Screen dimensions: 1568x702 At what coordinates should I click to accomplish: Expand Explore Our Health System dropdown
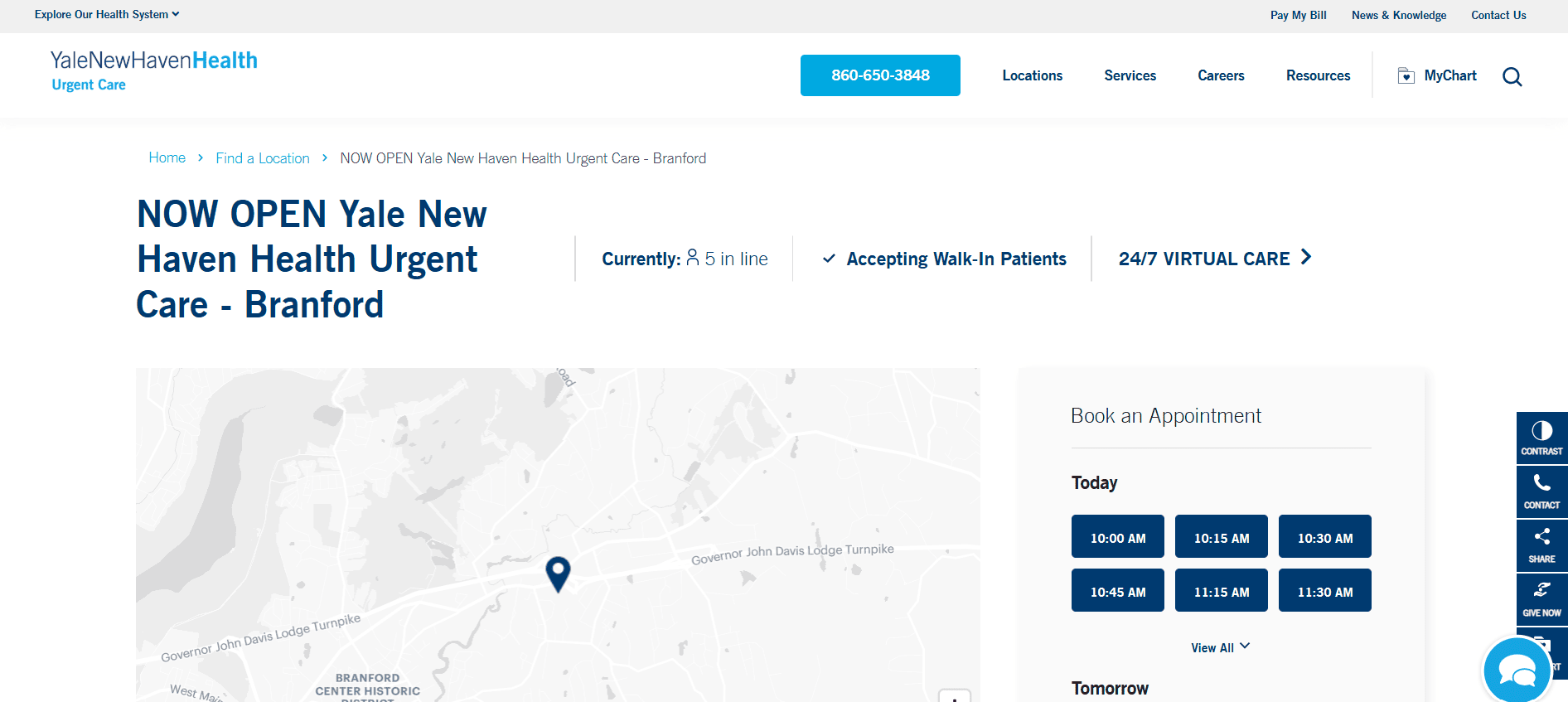(x=107, y=15)
